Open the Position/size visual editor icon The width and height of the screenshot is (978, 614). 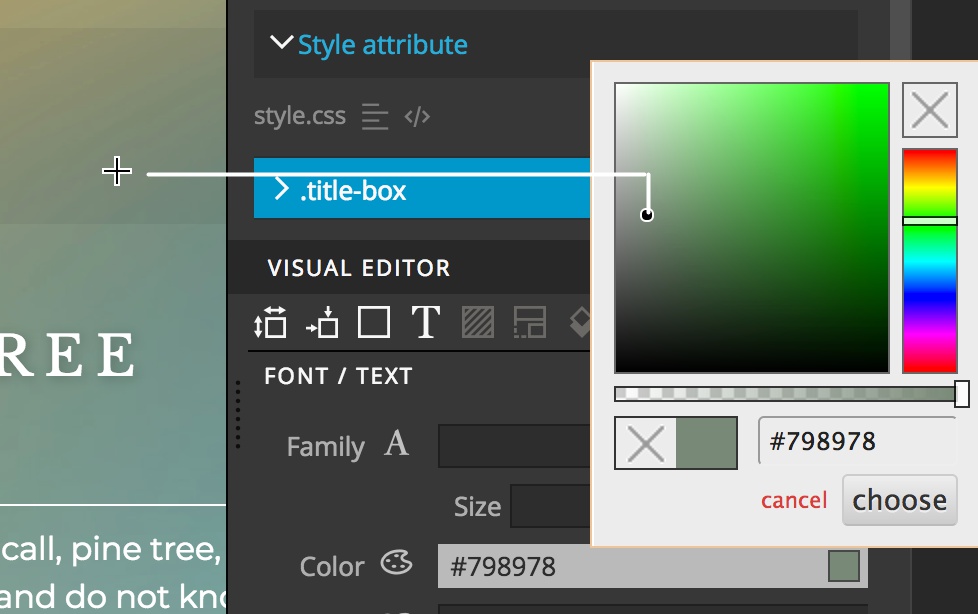pyautogui.click(x=270, y=322)
